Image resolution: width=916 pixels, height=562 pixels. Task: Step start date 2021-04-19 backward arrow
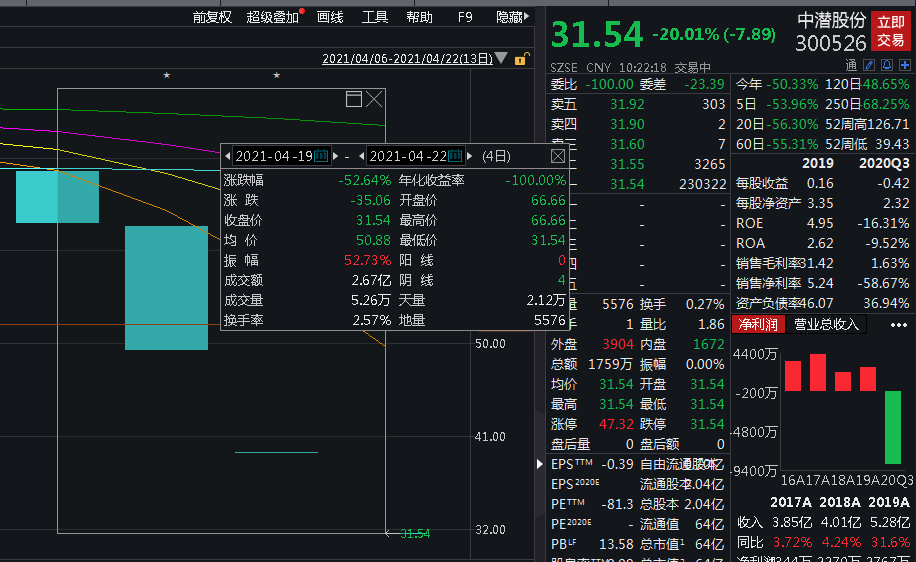(x=227, y=156)
